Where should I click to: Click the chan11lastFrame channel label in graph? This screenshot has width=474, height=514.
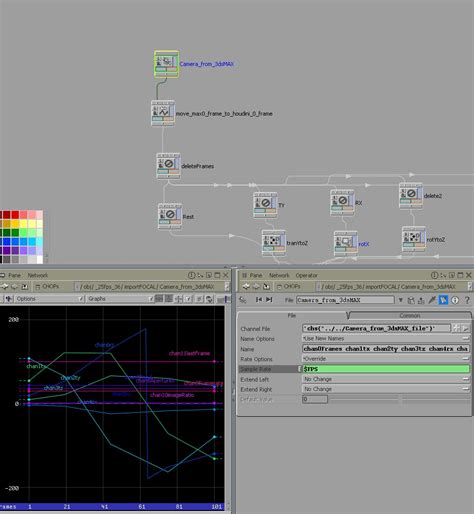tap(189, 353)
